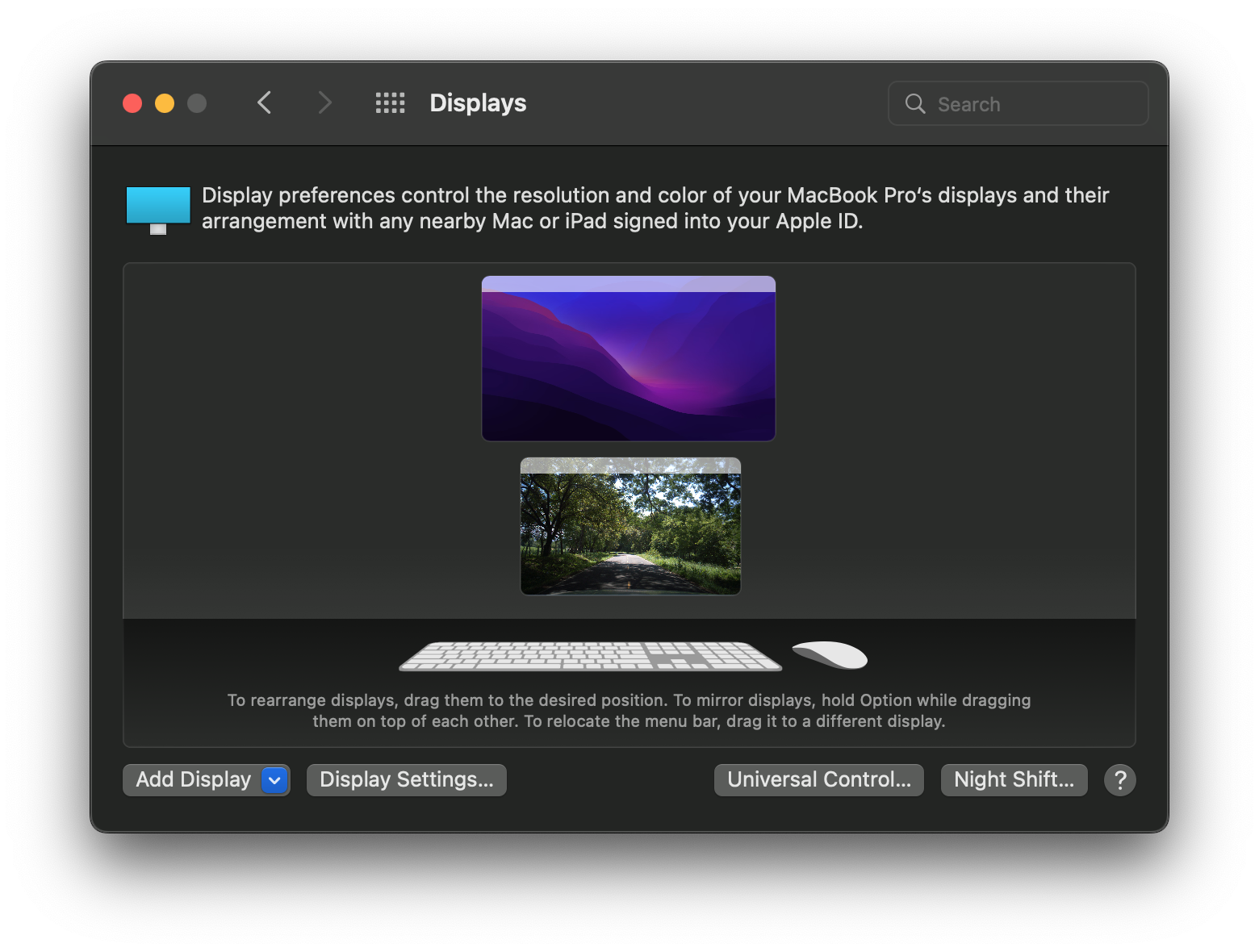Show all preferences via grid icon

click(x=390, y=103)
